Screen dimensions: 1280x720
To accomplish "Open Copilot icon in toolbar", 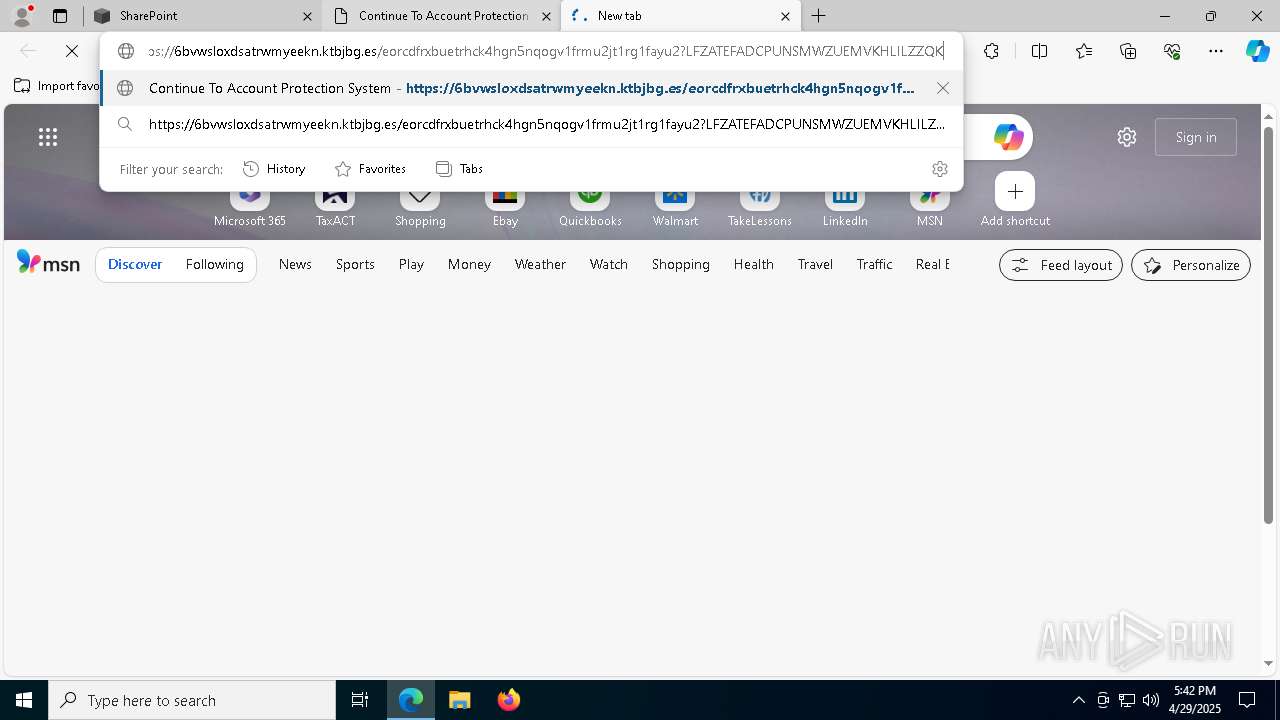I will [1258, 51].
